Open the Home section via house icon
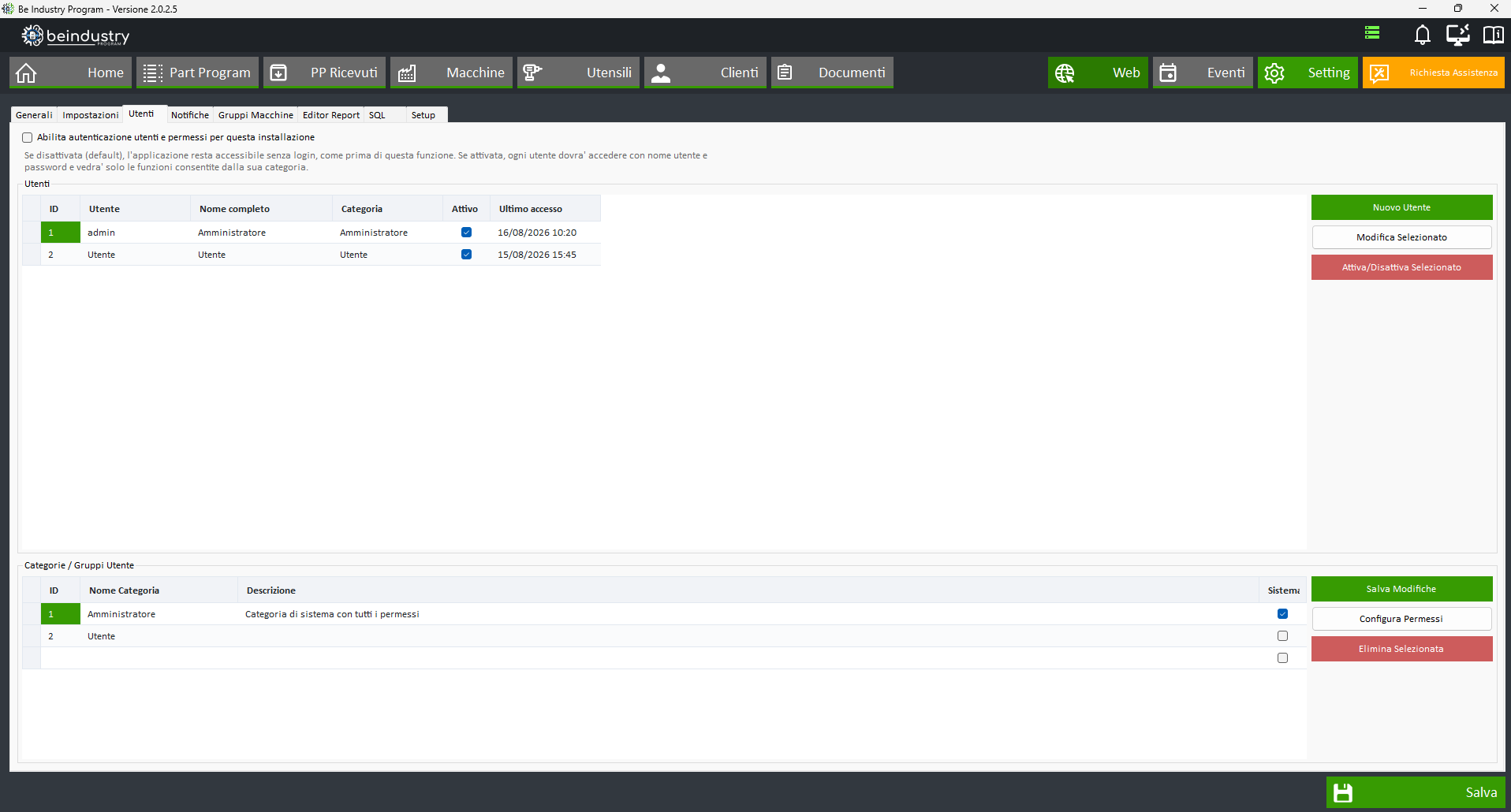Screen dimensions: 1511x812 [x=26, y=73]
